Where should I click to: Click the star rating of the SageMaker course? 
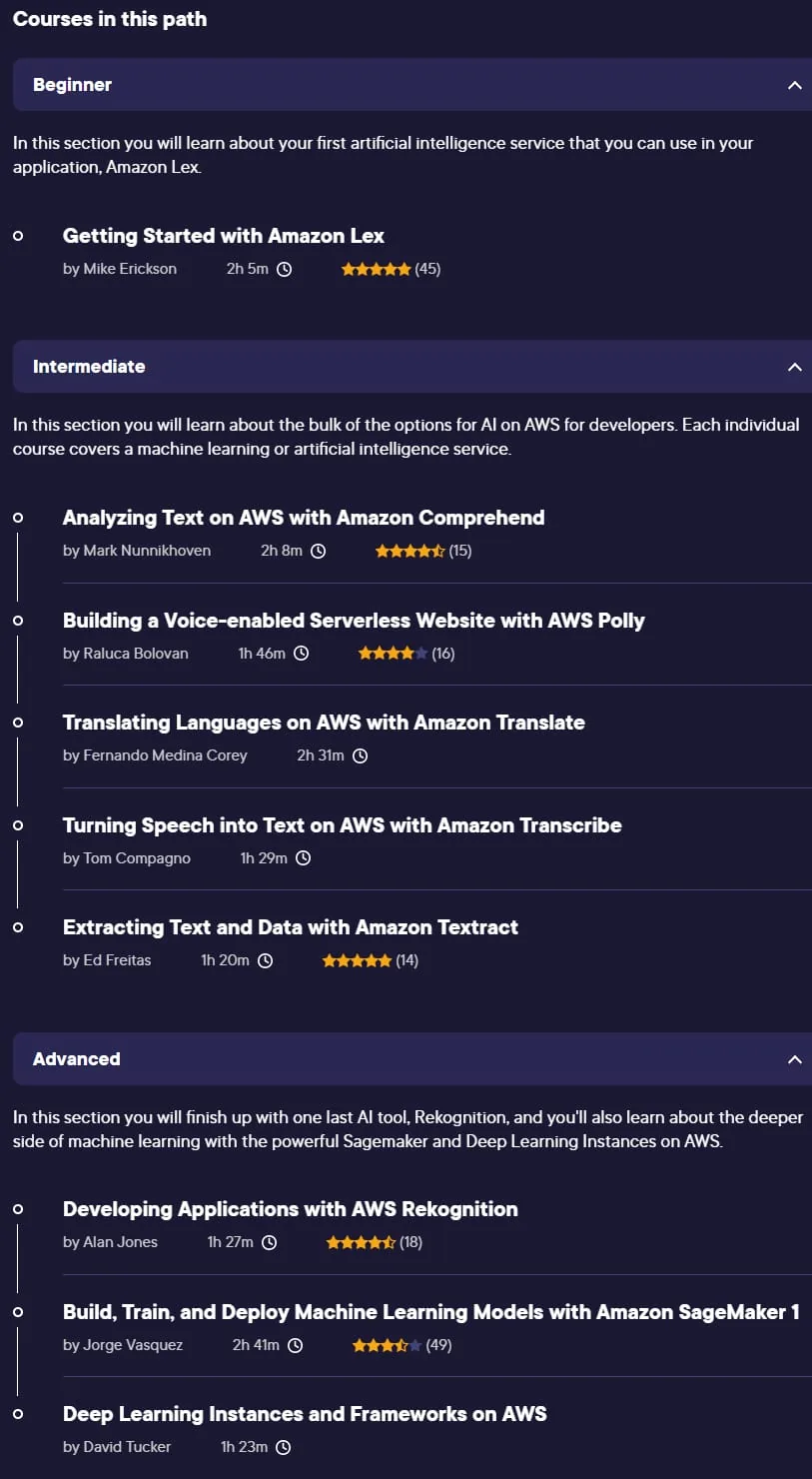point(387,1345)
